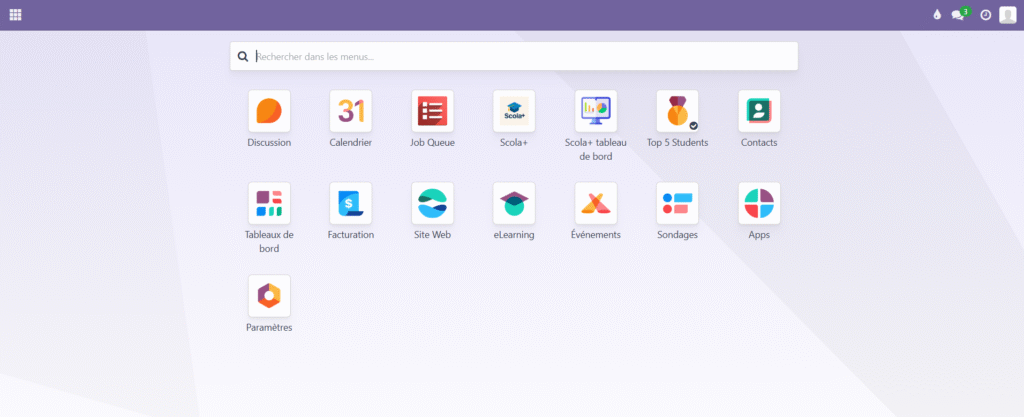Expand the activities clock menu
Screen dimensions: 1024x417
[985, 15]
